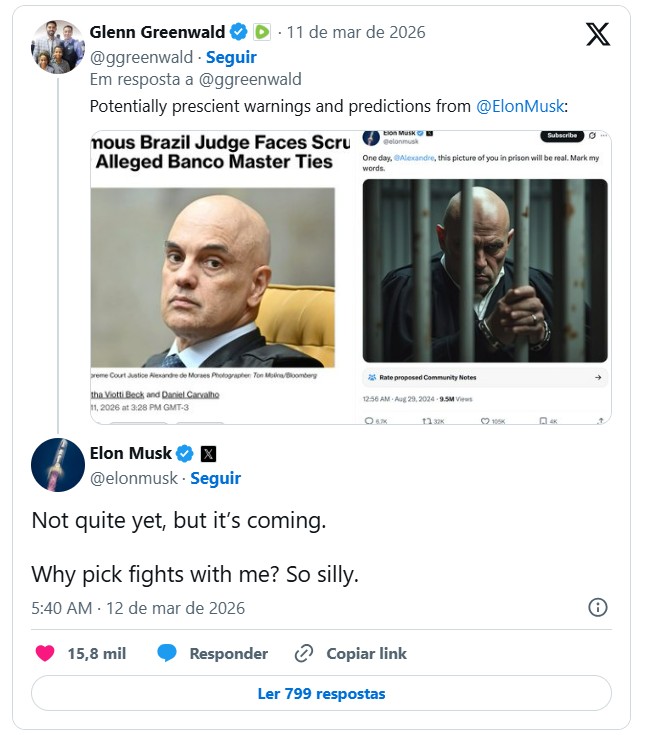Click the X logo in top-right corner

pos(597,35)
